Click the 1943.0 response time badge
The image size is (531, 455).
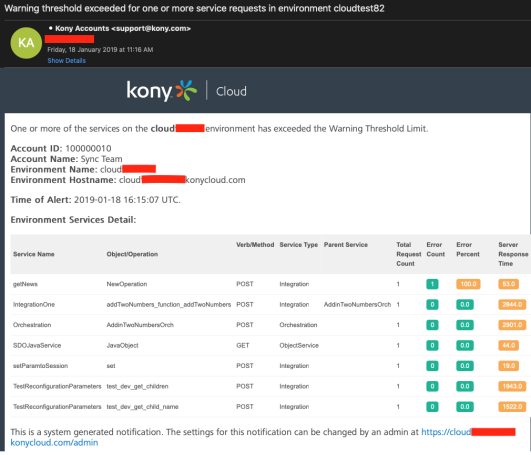[x=512, y=386]
